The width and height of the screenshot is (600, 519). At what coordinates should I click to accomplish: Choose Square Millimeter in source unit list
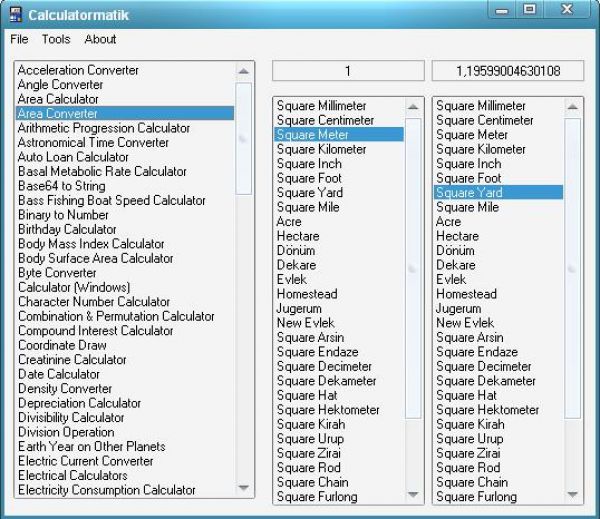click(x=339, y=106)
